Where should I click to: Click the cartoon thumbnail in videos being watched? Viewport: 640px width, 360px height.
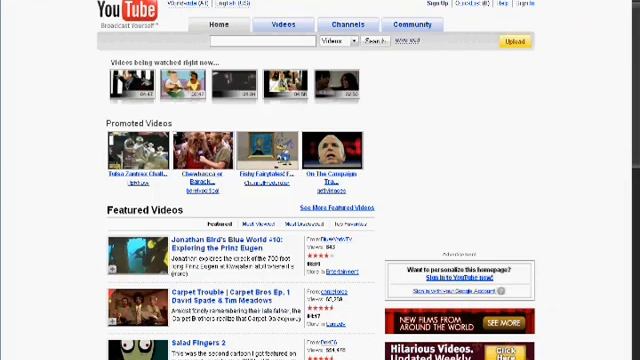[183, 84]
